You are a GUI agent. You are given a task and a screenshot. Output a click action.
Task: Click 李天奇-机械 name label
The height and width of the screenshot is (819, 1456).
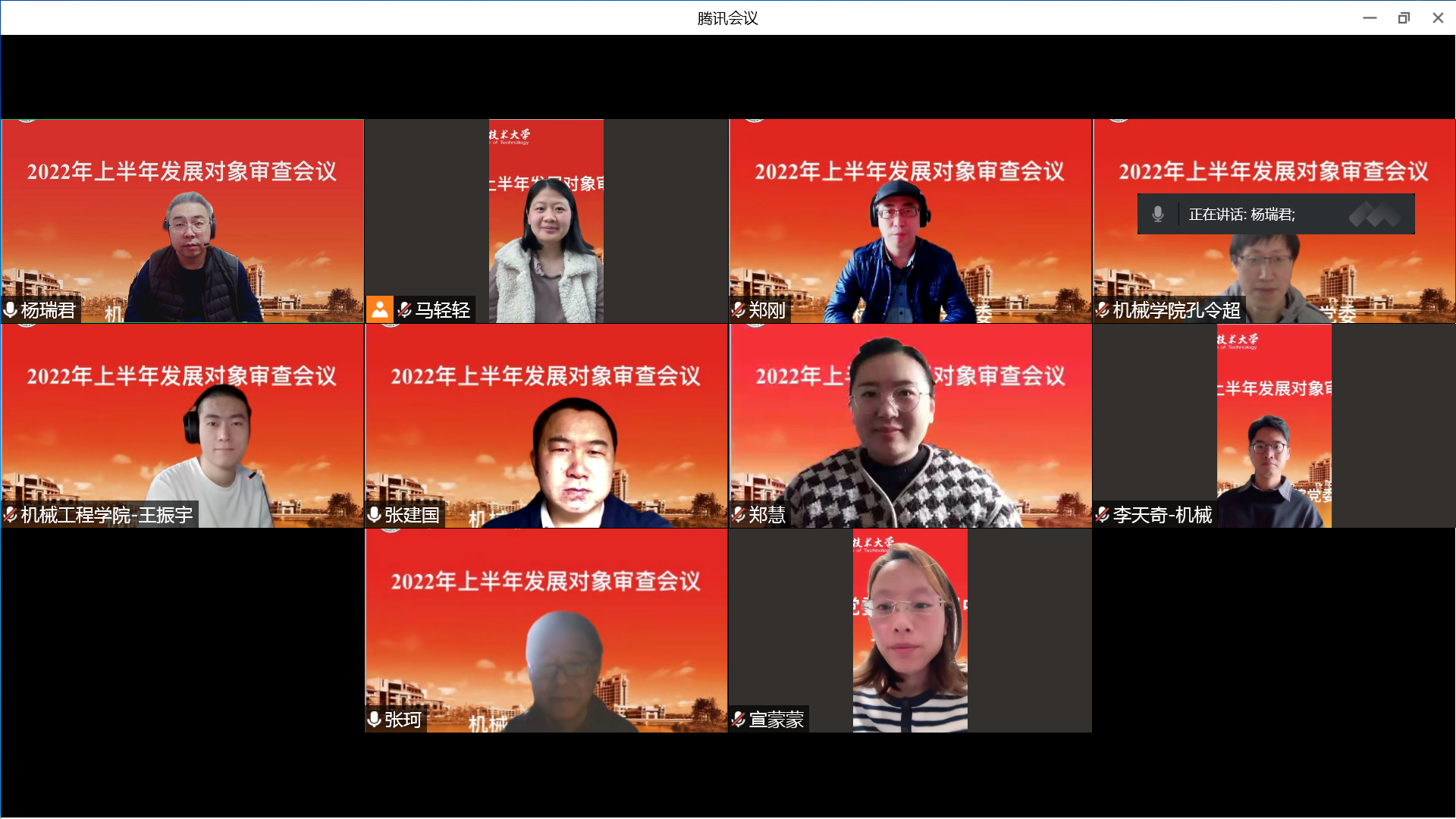1162,515
